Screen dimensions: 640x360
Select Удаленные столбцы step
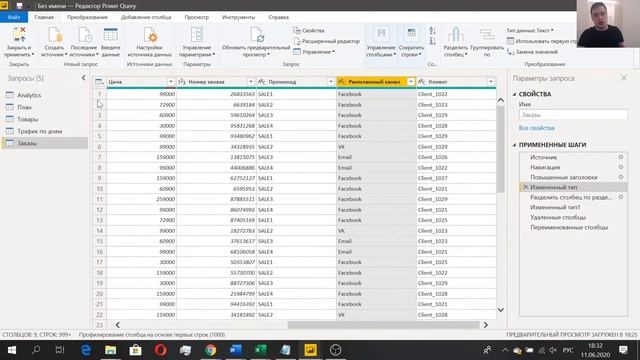coord(573,217)
